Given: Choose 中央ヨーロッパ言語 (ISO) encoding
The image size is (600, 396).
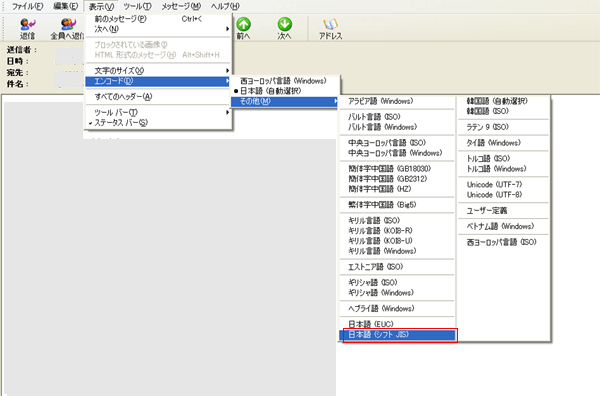Looking at the screenshot, I should pyautogui.click(x=397, y=143).
